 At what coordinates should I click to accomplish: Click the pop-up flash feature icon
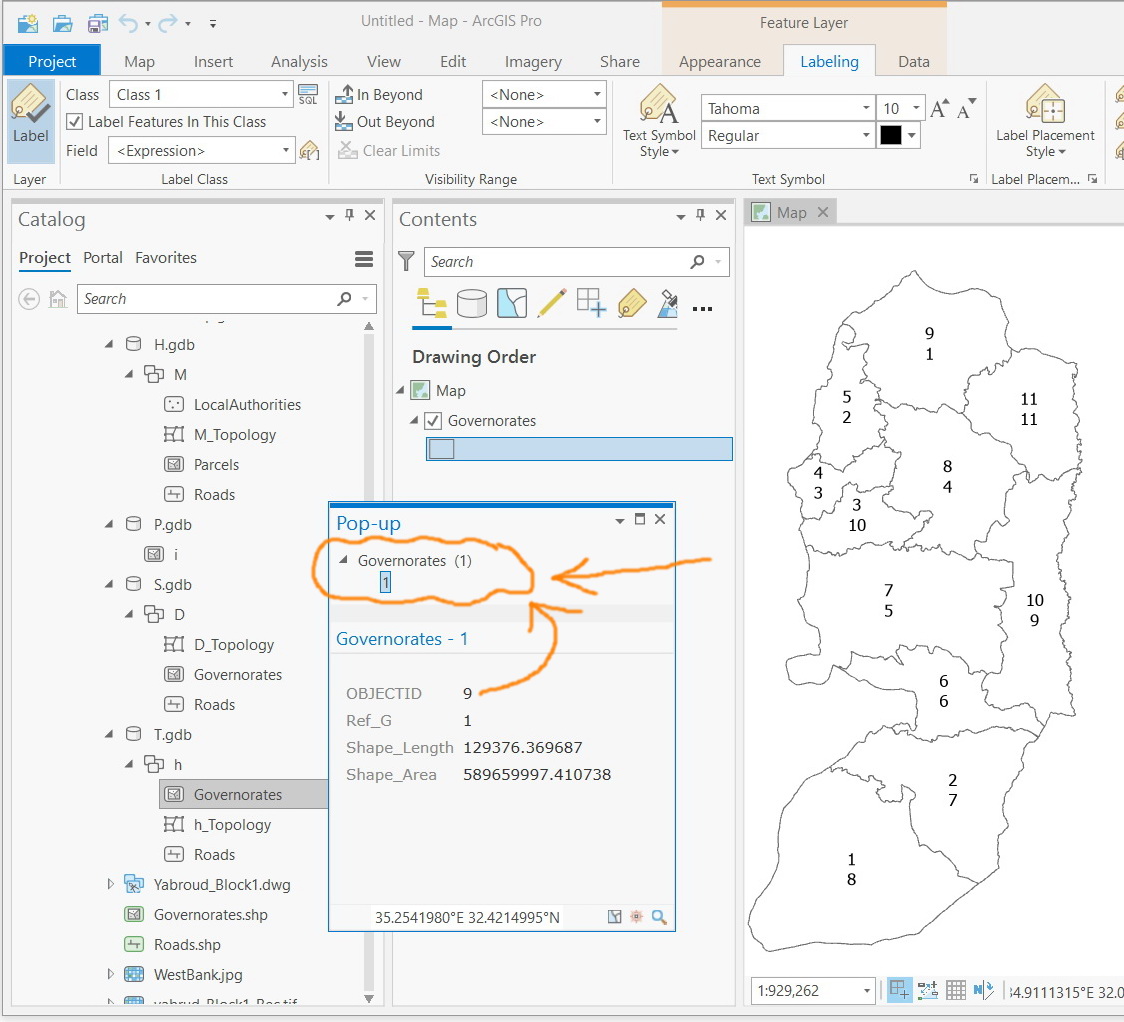tap(637, 917)
